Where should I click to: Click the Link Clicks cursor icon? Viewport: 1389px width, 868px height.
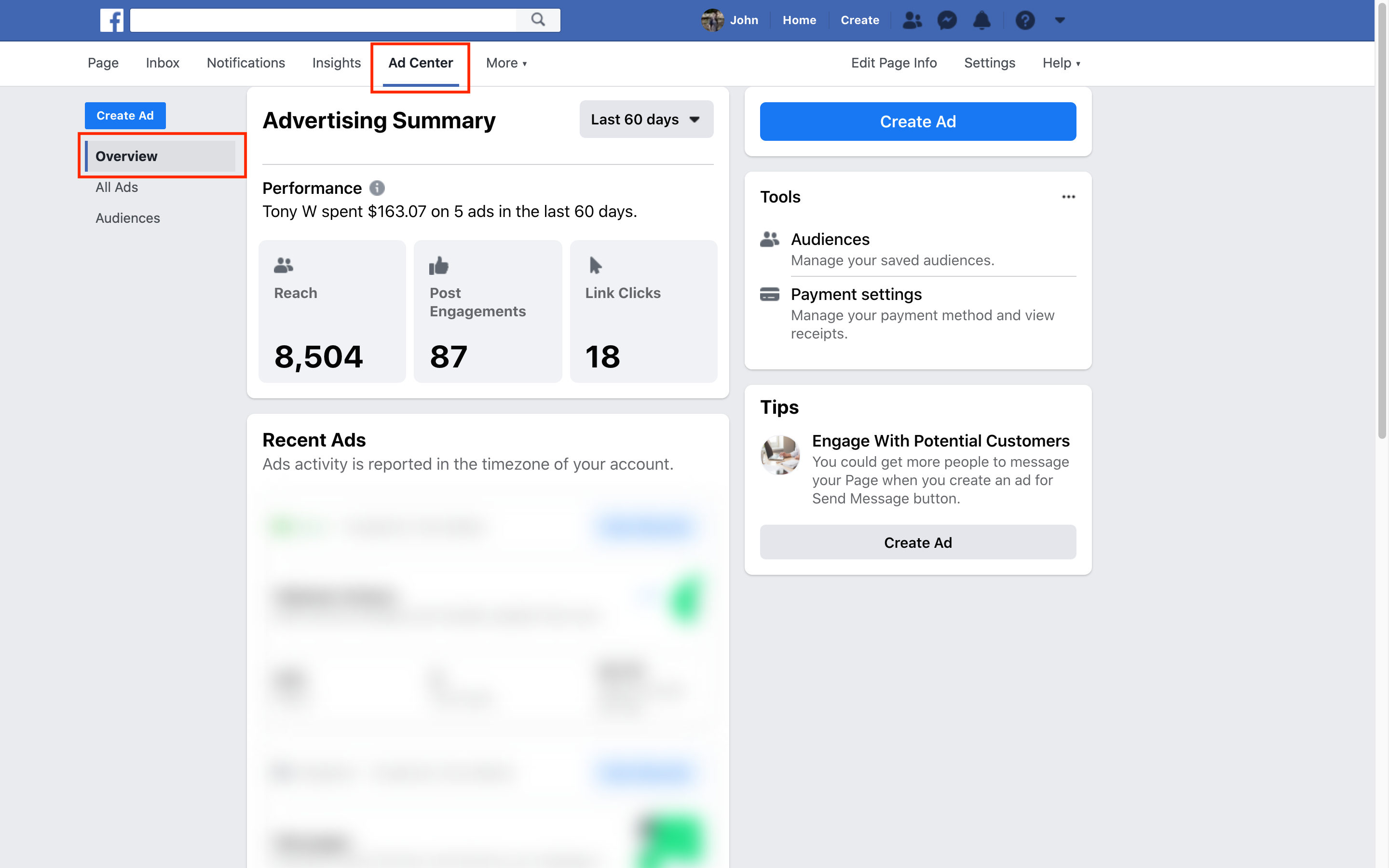[595, 265]
